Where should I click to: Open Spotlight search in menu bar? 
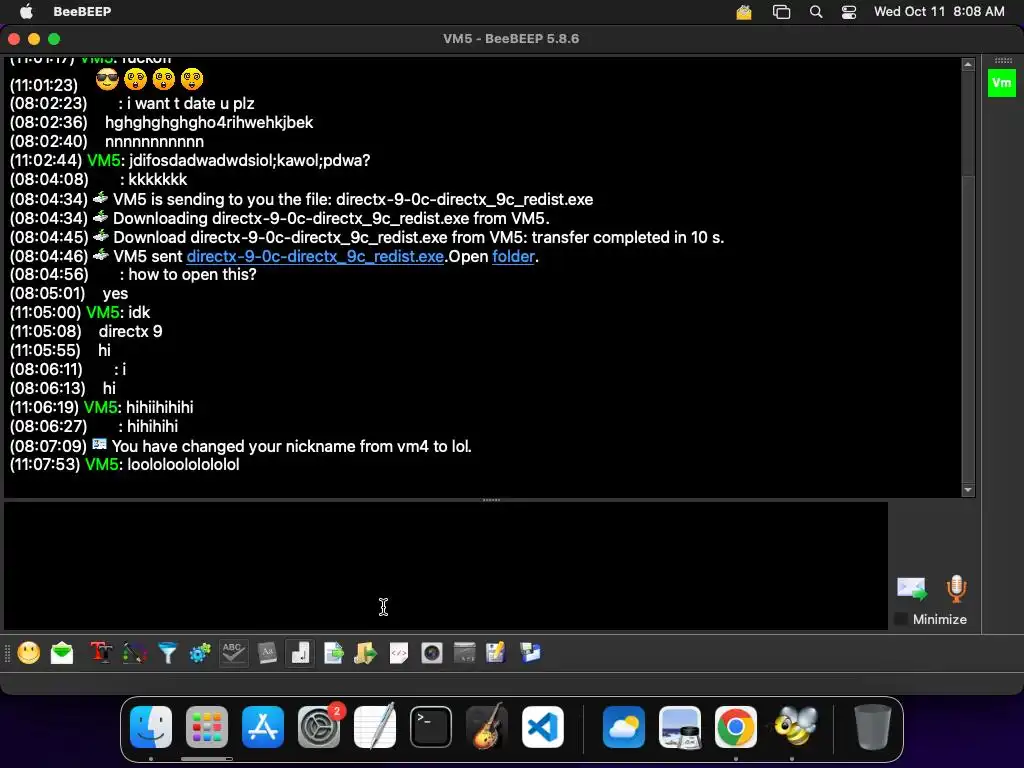816,12
